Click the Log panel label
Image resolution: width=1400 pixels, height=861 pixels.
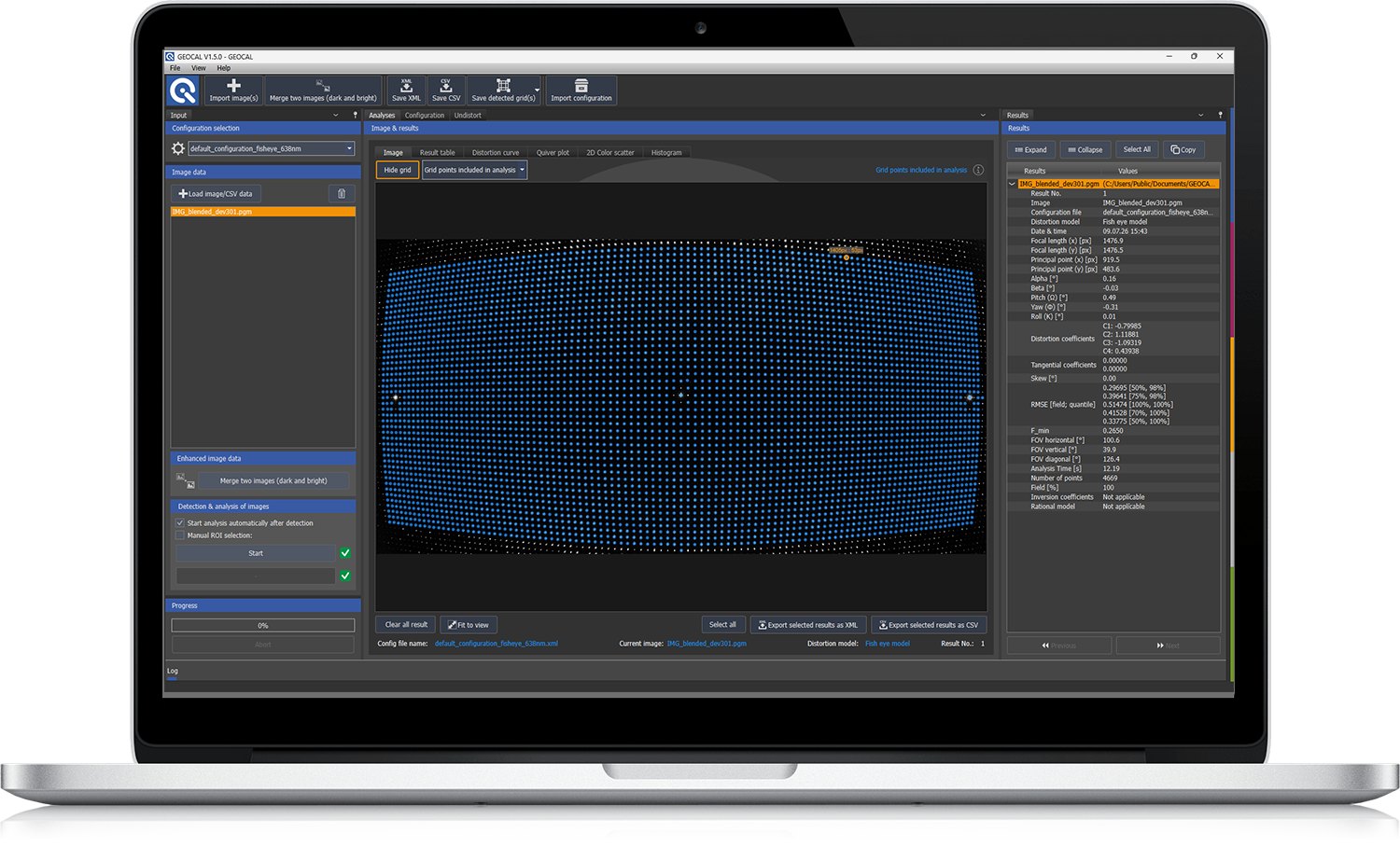pos(173,671)
